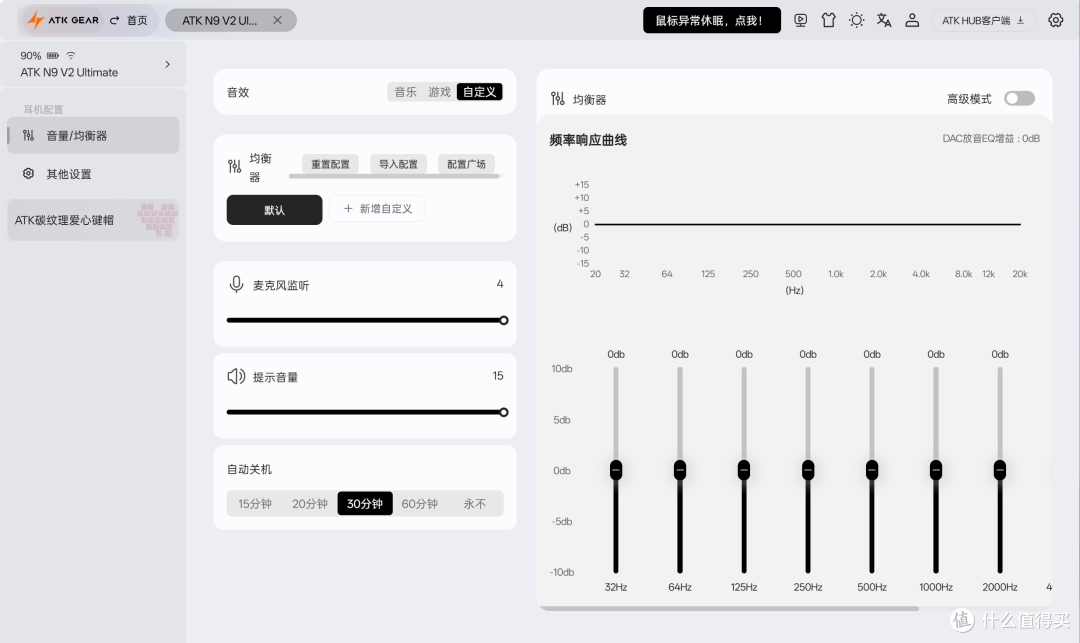Open the 配置广场 button

coord(466,164)
